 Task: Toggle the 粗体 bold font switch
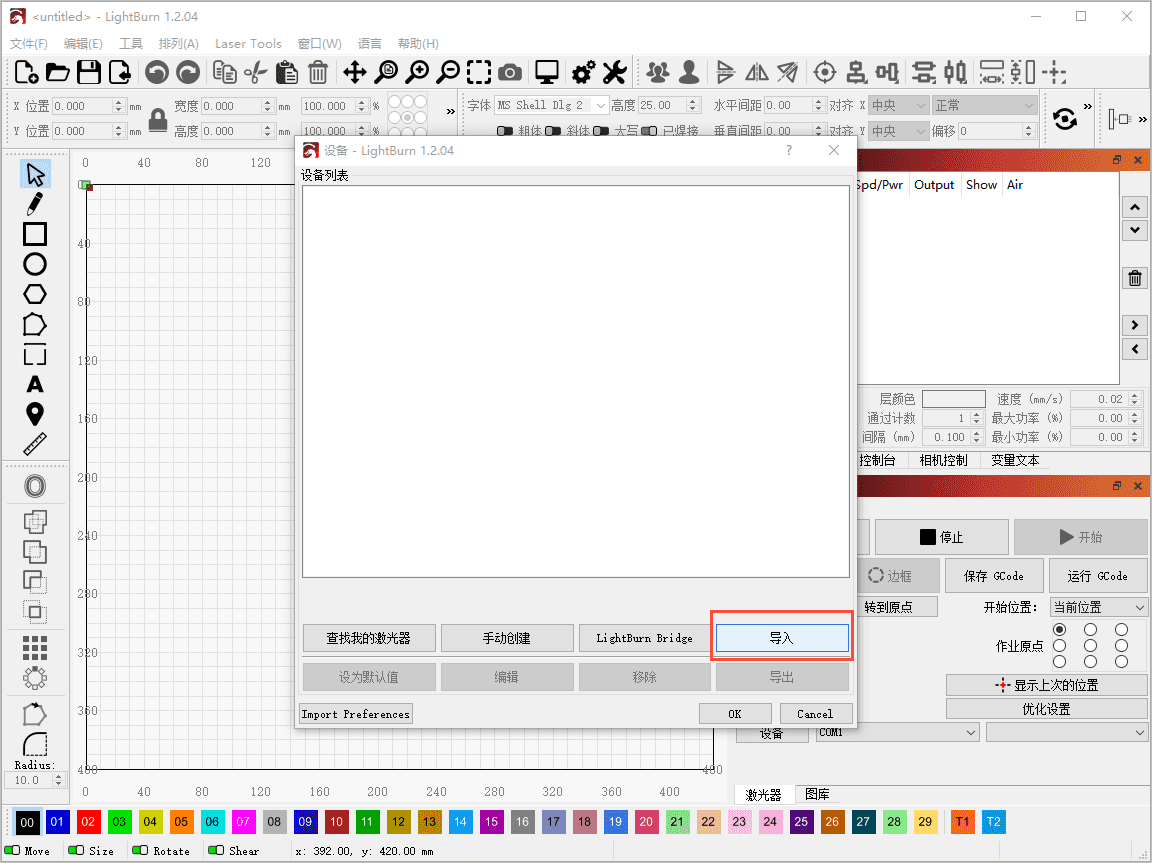pyautogui.click(x=505, y=131)
